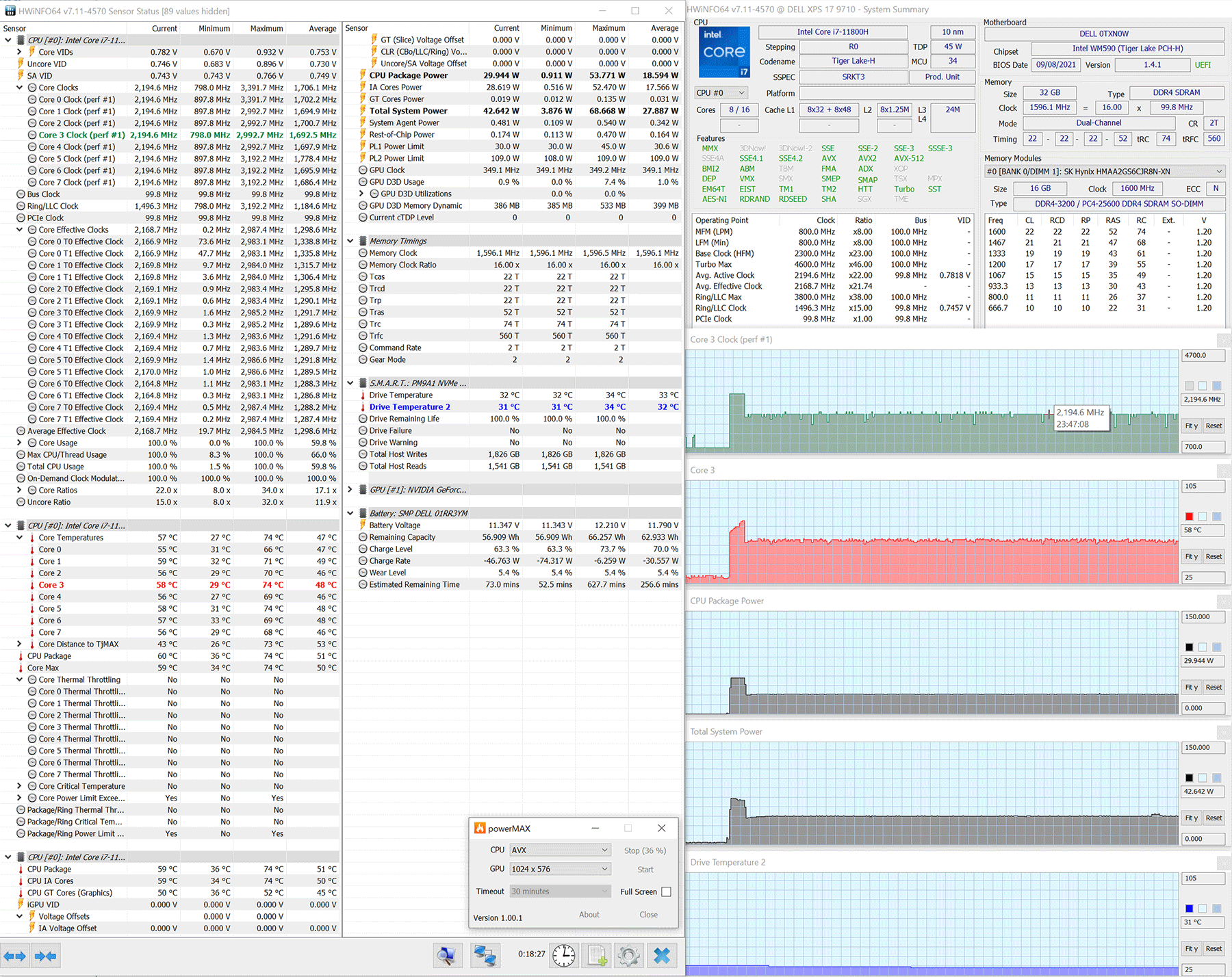Click Reset on the Core 3 temperature graph
The width and height of the screenshot is (1232, 977).
[x=1214, y=556]
